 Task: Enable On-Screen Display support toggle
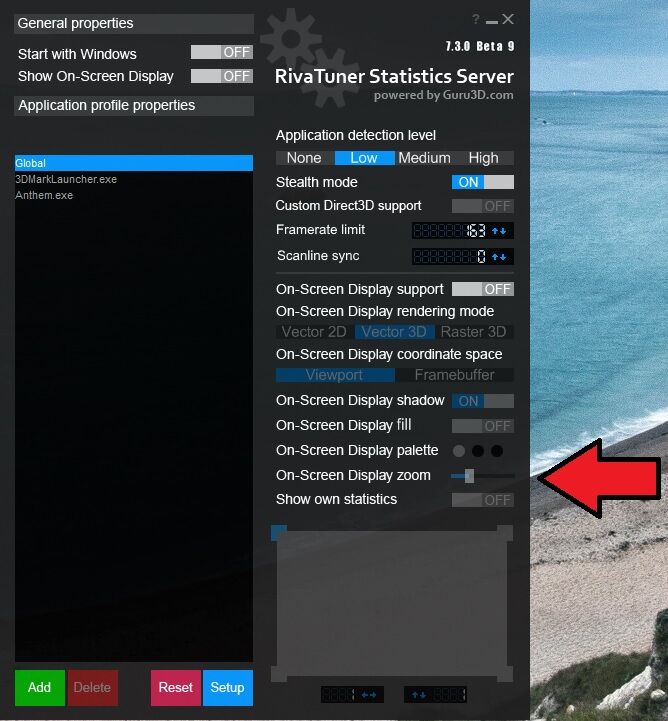tap(483, 289)
